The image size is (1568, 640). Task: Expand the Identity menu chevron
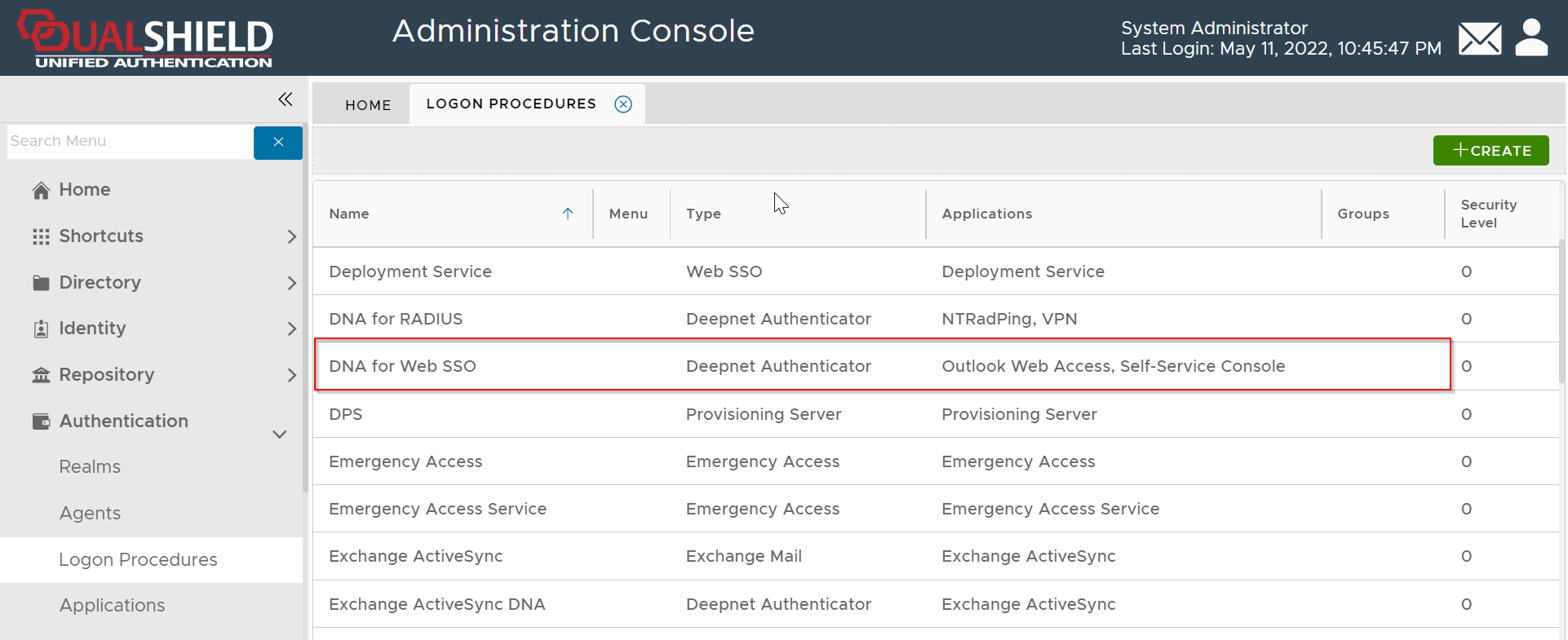point(292,329)
